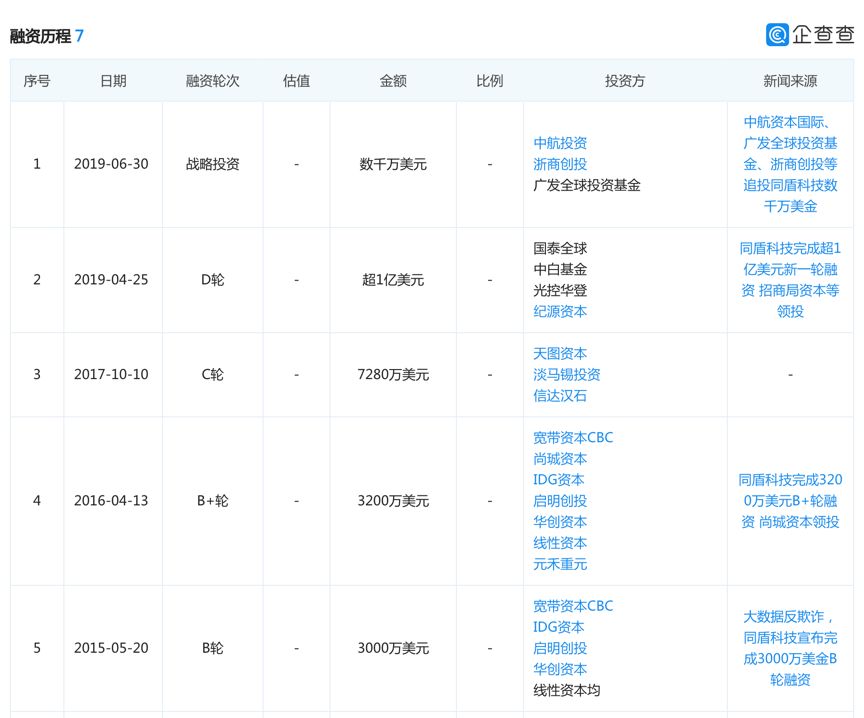The image size is (864, 718).
Task: Select round cell B+轮
Action: click(x=213, y=501)
